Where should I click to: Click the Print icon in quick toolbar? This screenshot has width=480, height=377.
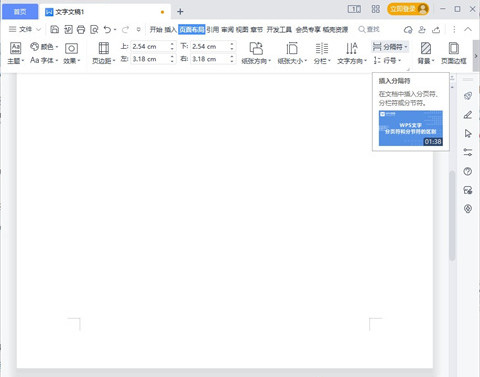click(x=81, y=29)
